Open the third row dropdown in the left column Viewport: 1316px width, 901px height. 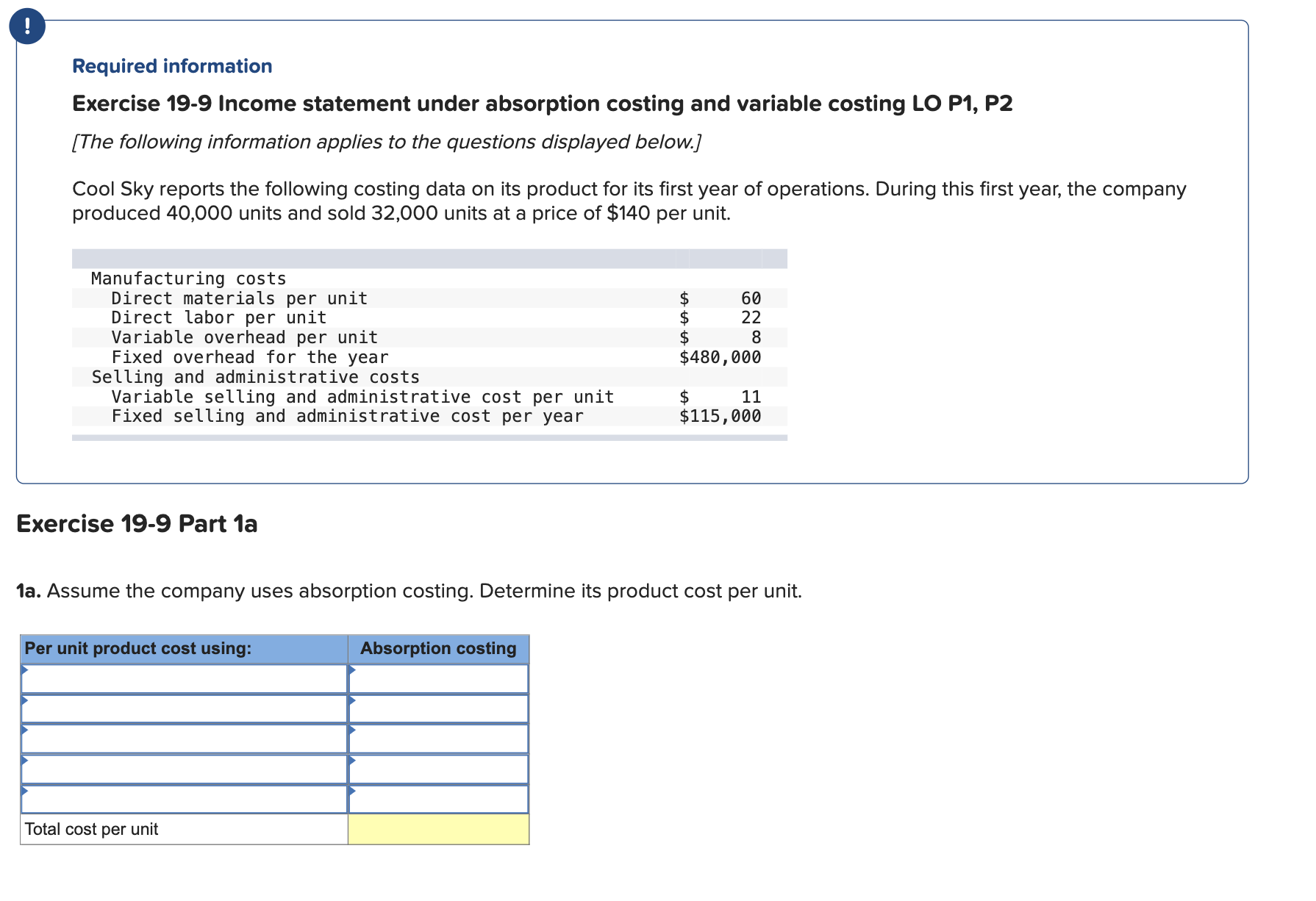(x=184, y=739)
